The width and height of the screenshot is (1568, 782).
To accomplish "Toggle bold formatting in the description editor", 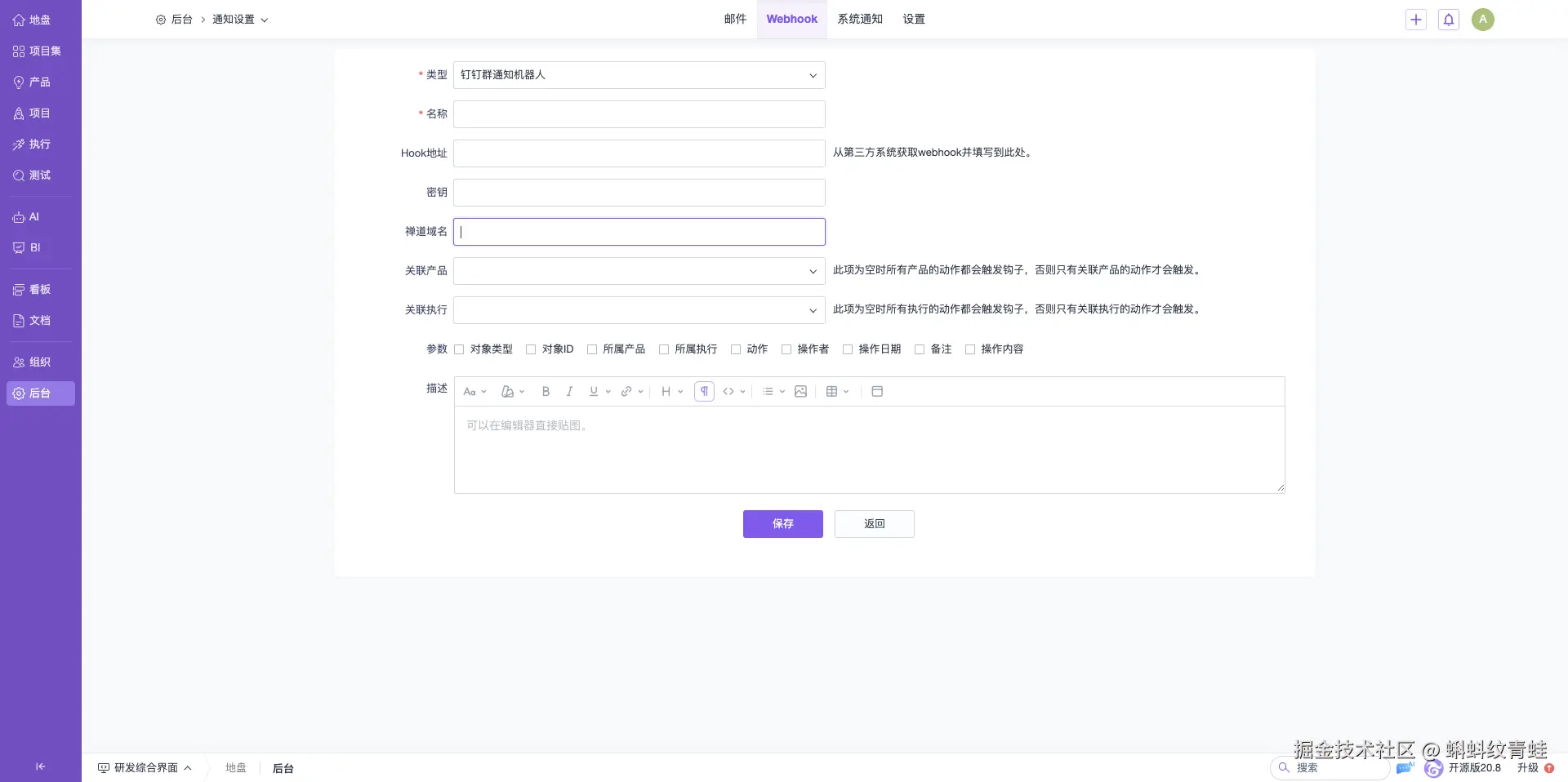I will pos(546,392).
